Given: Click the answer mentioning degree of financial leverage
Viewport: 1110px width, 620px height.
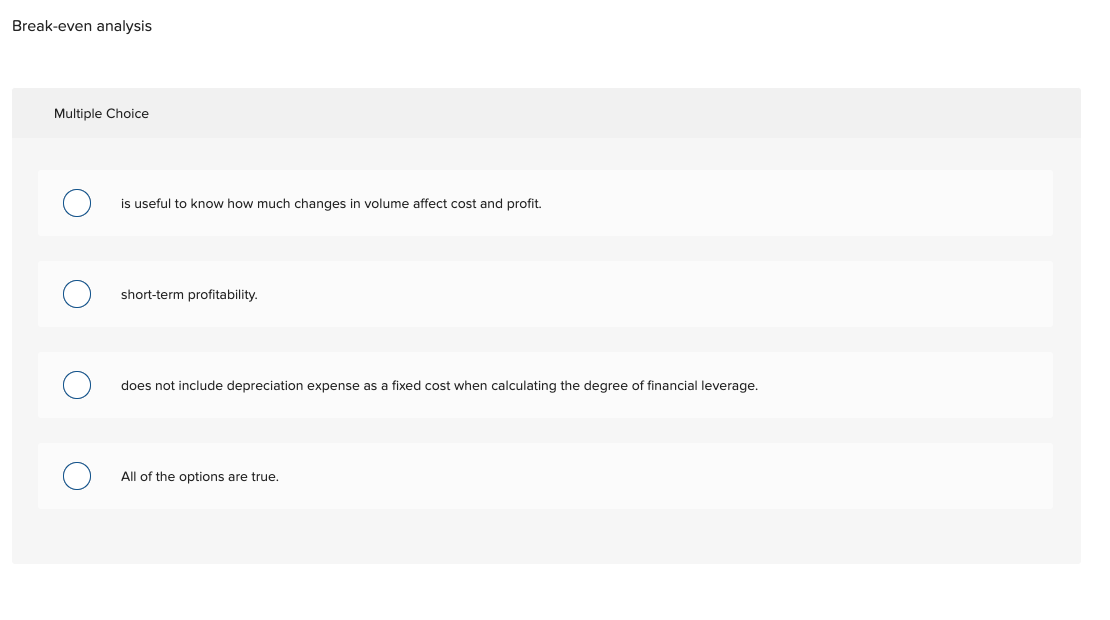Looking at the screenshot, I should 439,385.
